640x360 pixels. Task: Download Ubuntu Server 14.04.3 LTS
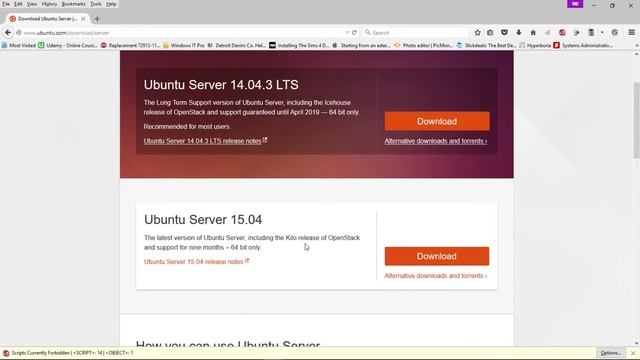click(437, 121)
